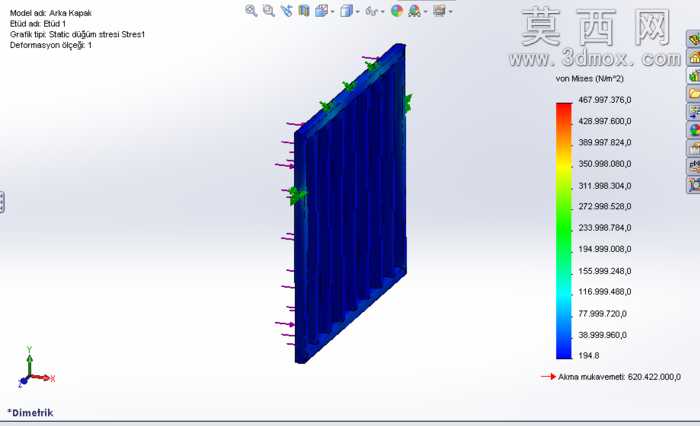Click the blue Z axis of the triad
The height and width of the screenshot is (426, 700).
tap(23, 381)
